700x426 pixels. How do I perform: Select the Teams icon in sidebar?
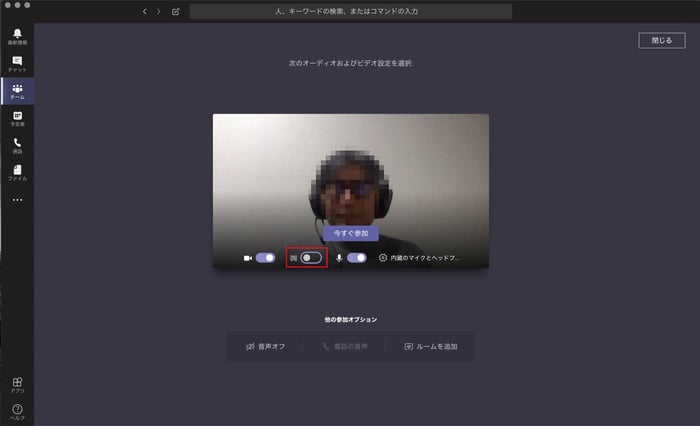pos(17,91)
